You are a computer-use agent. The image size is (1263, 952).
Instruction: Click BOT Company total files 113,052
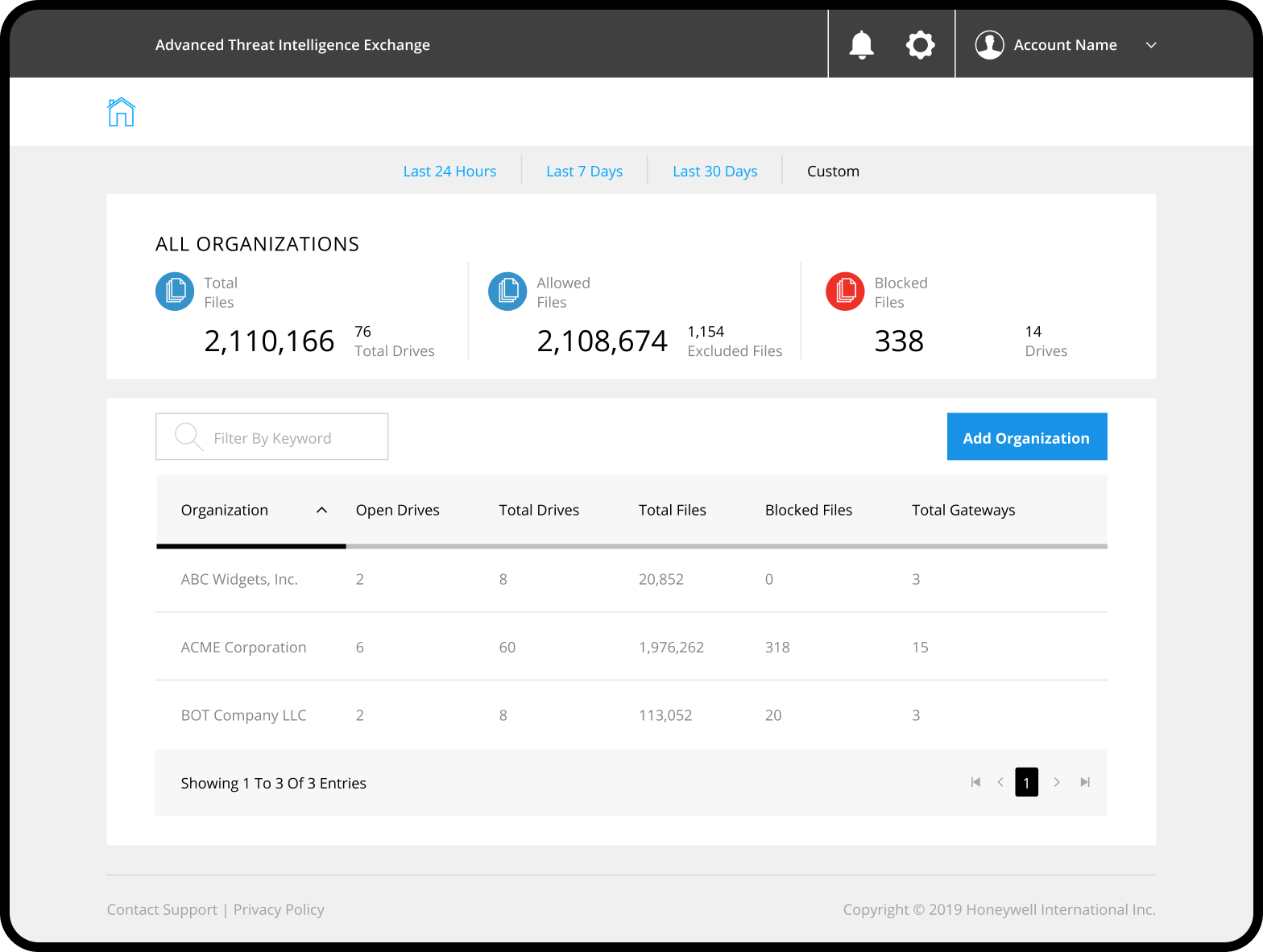[665, 715]
